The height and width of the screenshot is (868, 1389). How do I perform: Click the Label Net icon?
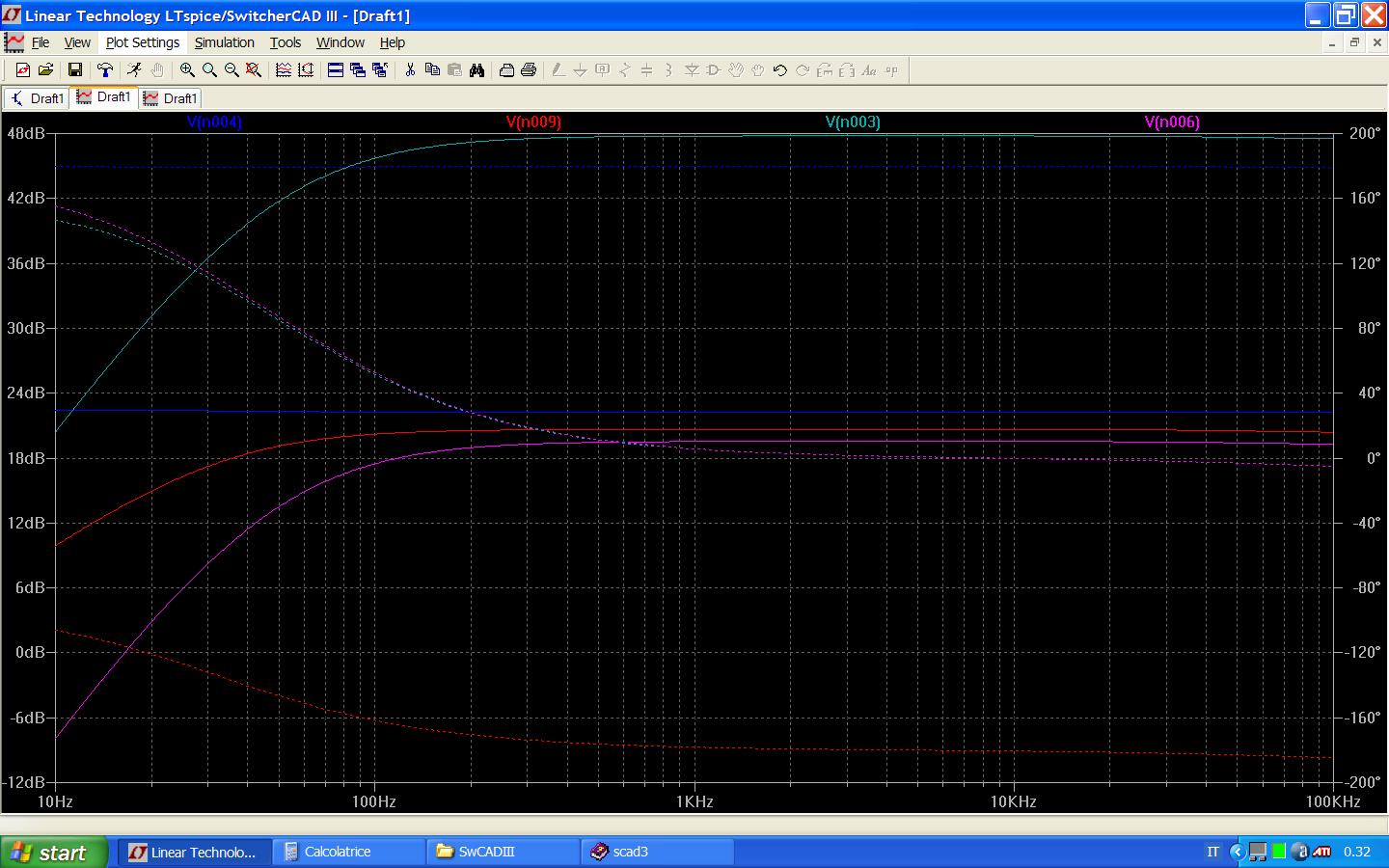[x=603, y=69]
